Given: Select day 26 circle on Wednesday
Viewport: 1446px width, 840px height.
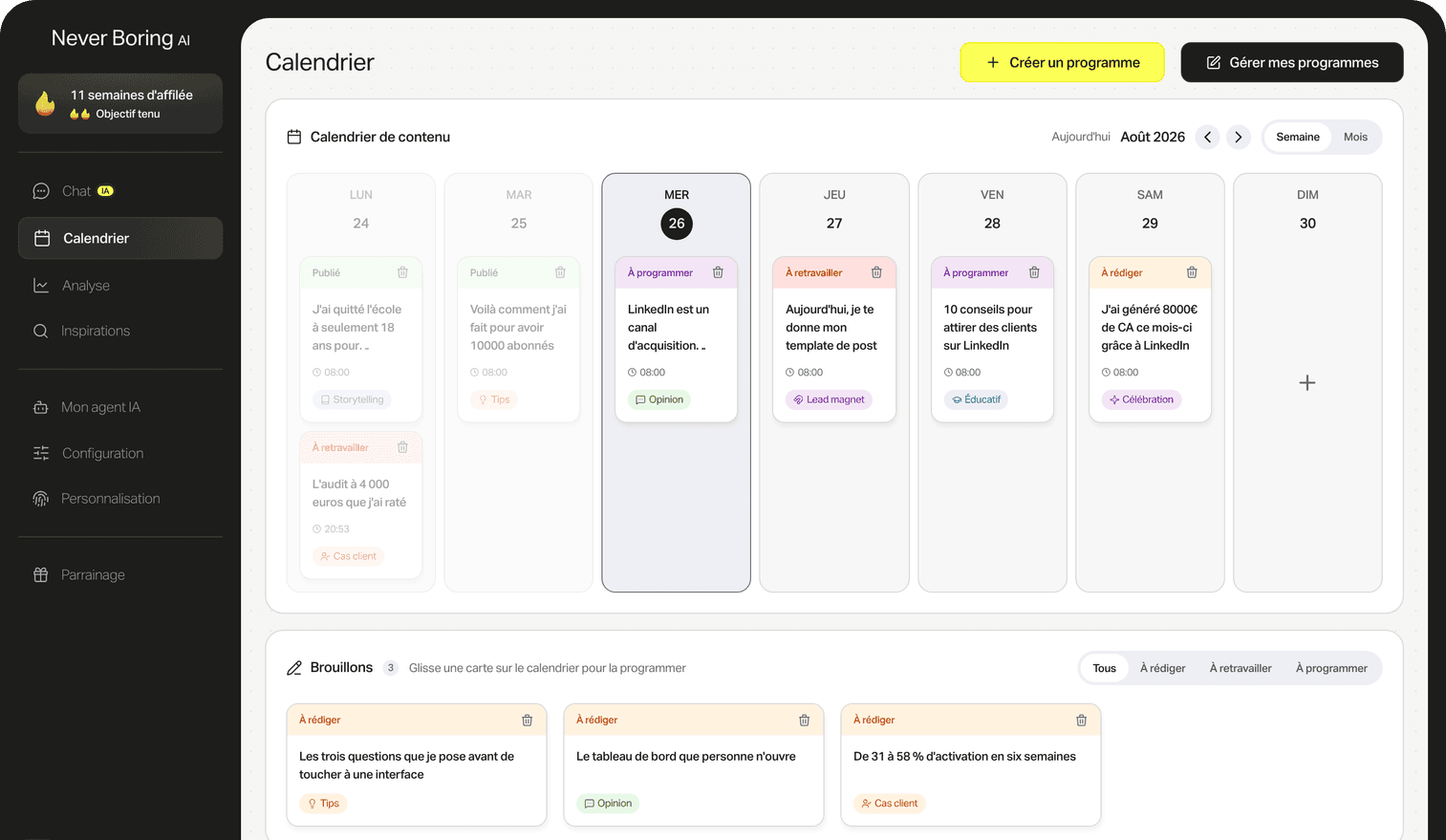Looking at the screenshot, I should [677, 224].
